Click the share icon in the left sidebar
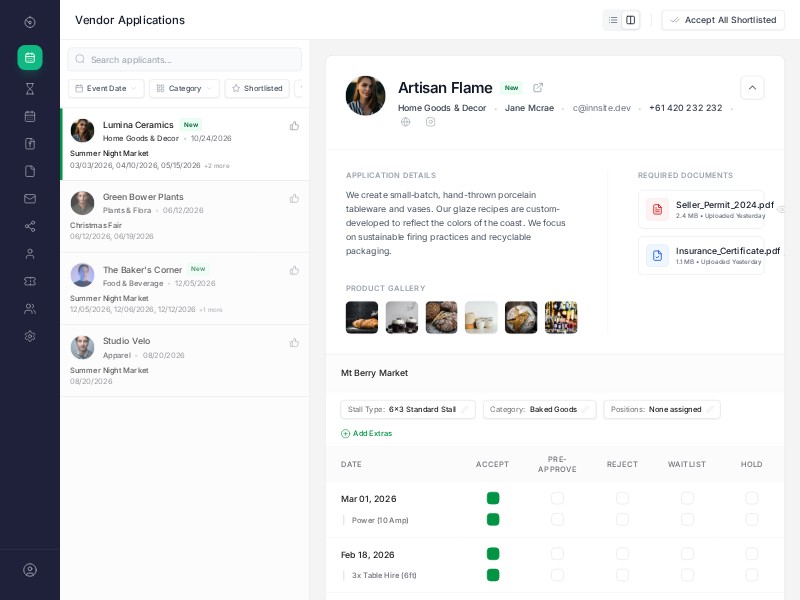Screen dimensions: 800x600 (30, 226)
